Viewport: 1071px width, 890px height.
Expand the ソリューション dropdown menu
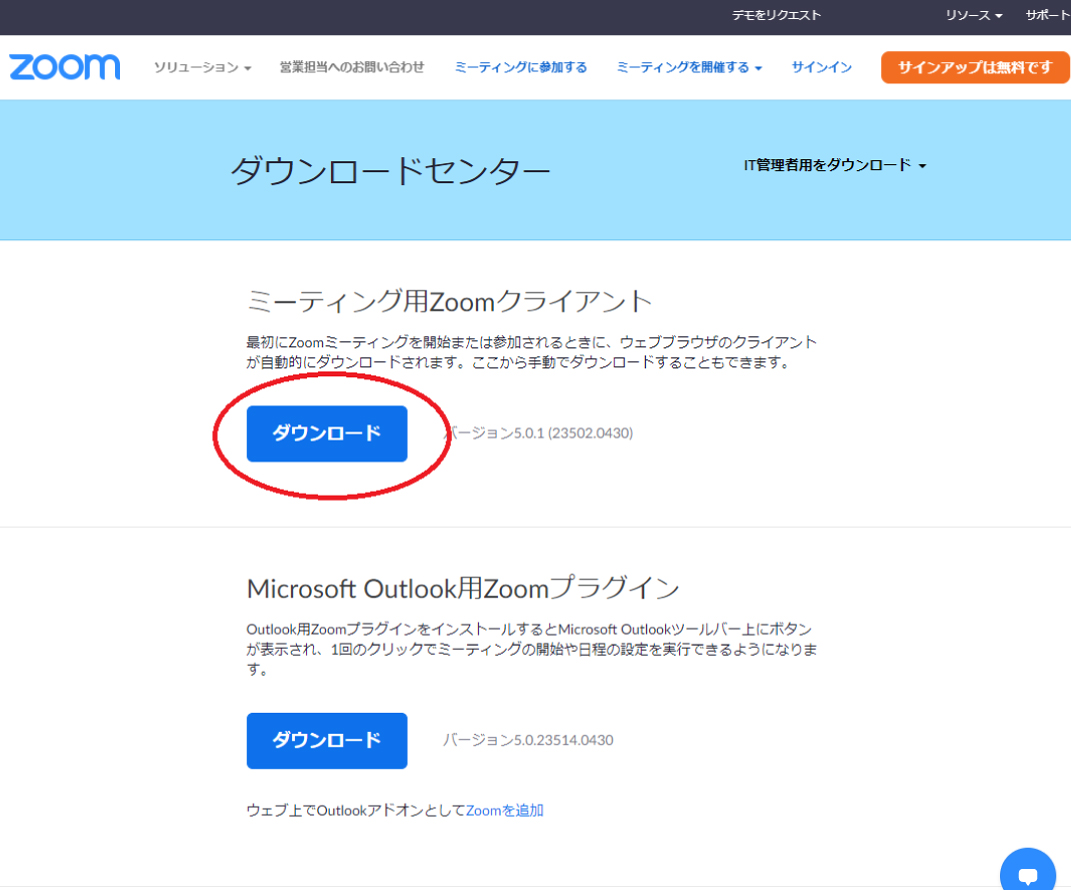click(x=202, y=68)
